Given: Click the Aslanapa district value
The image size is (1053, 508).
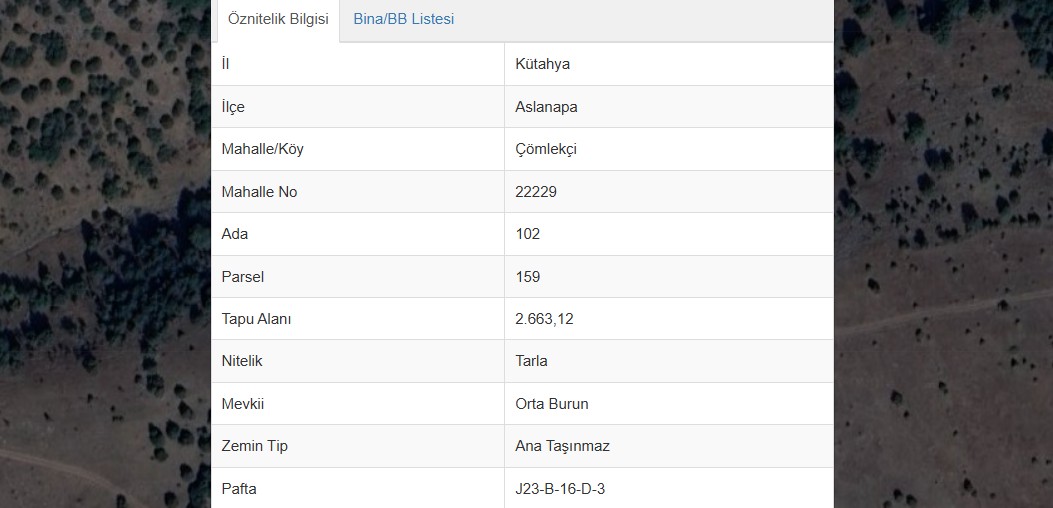Looking at the screenshot, I should [546, 107].
